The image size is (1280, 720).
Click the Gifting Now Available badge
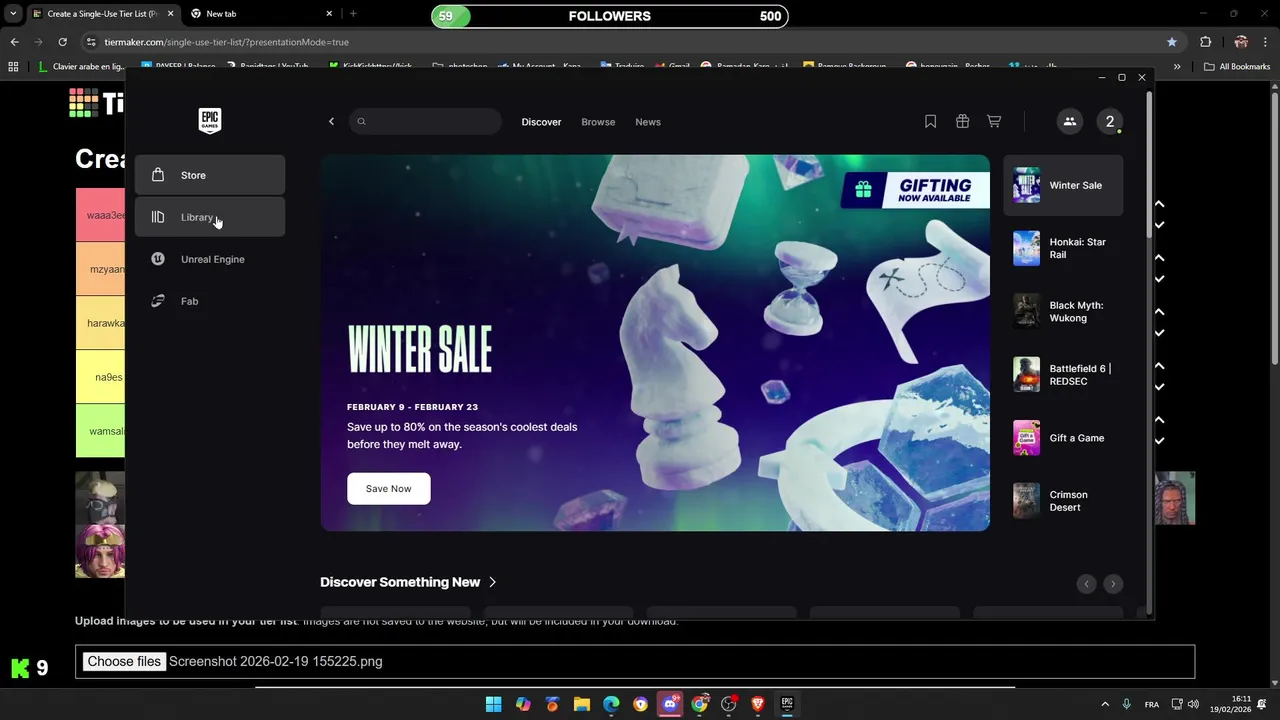click(x=914, y=189)
